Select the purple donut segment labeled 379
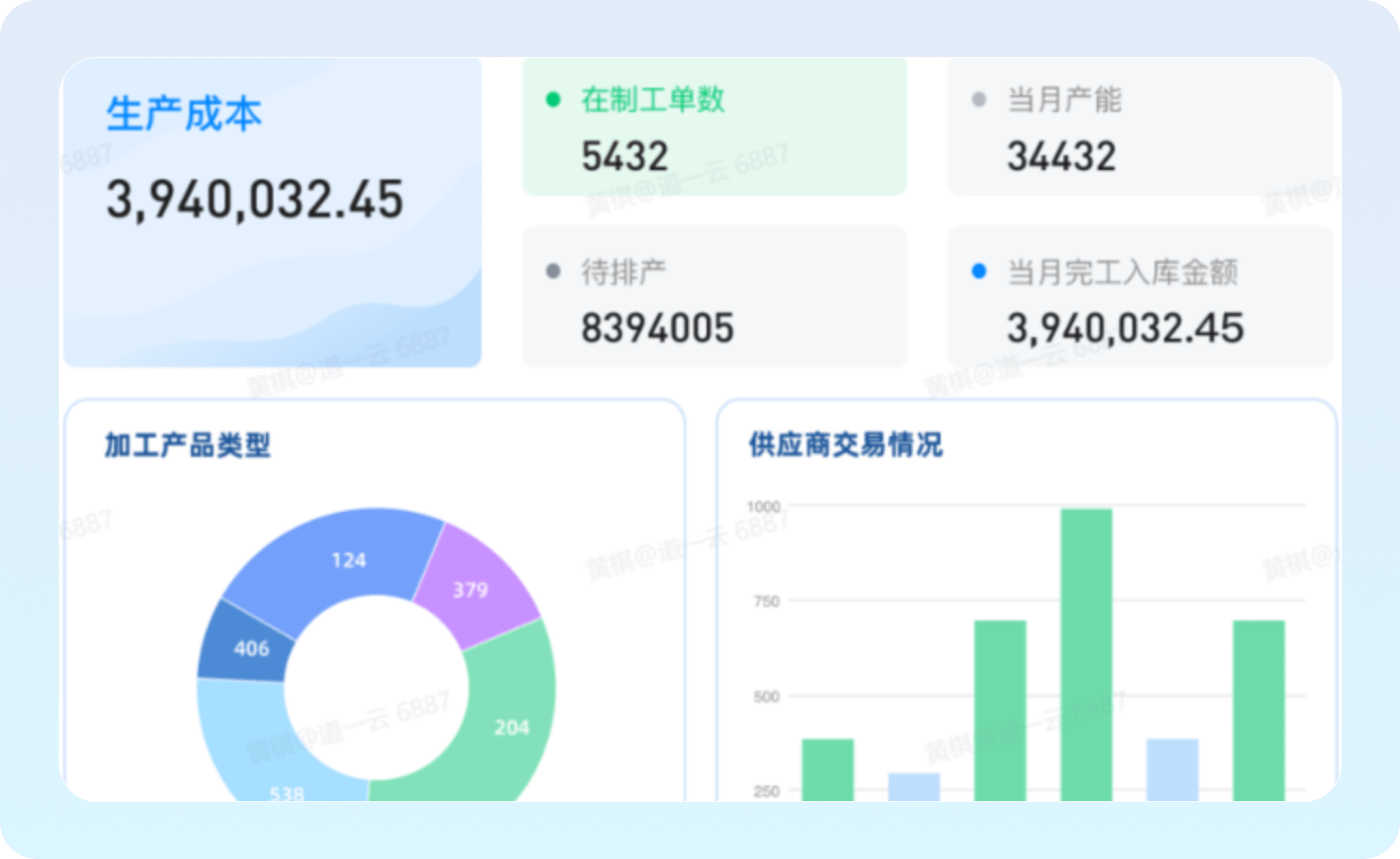 [472, 588]
